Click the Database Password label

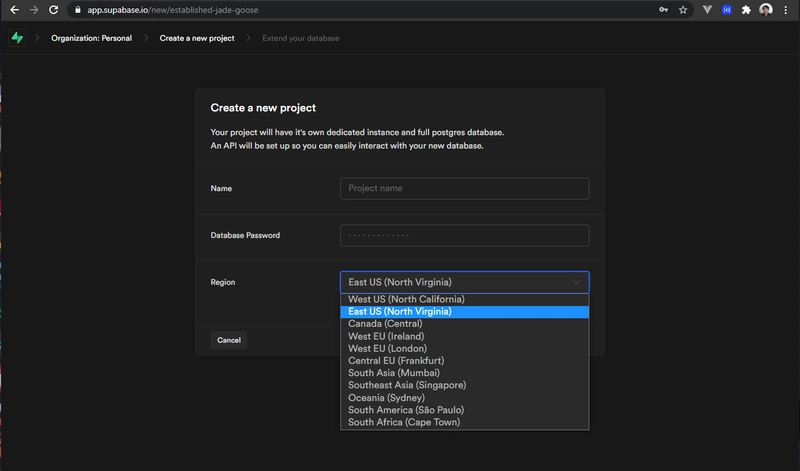click(245, 235)
